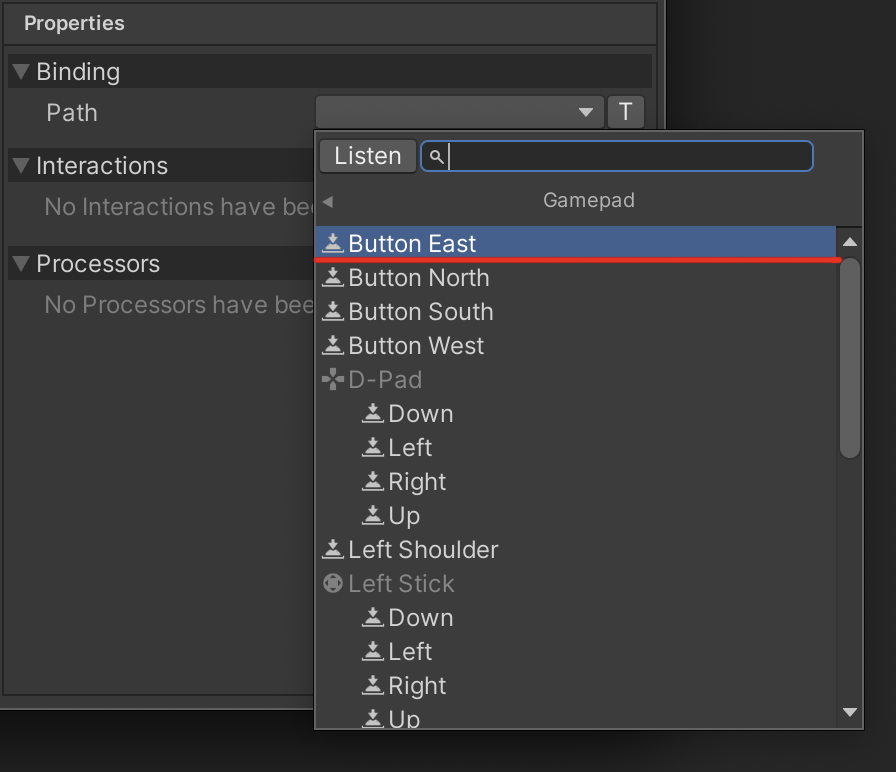
Task: Go back from Gamepad header
Action: coord(328,201)
